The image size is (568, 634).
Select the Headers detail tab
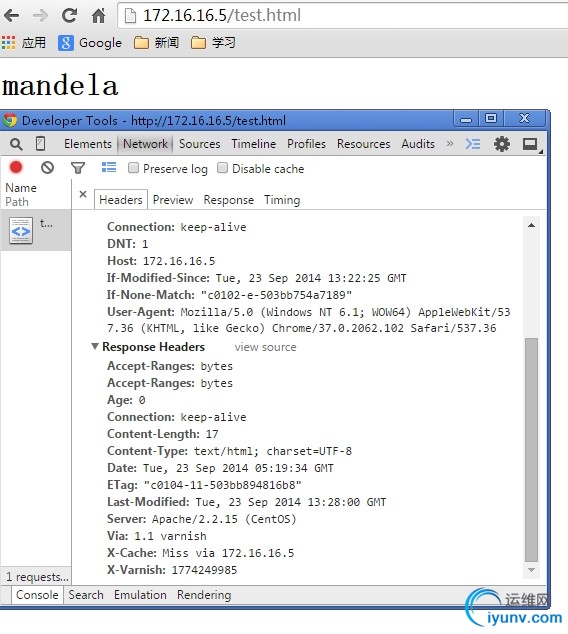point(120,200)
